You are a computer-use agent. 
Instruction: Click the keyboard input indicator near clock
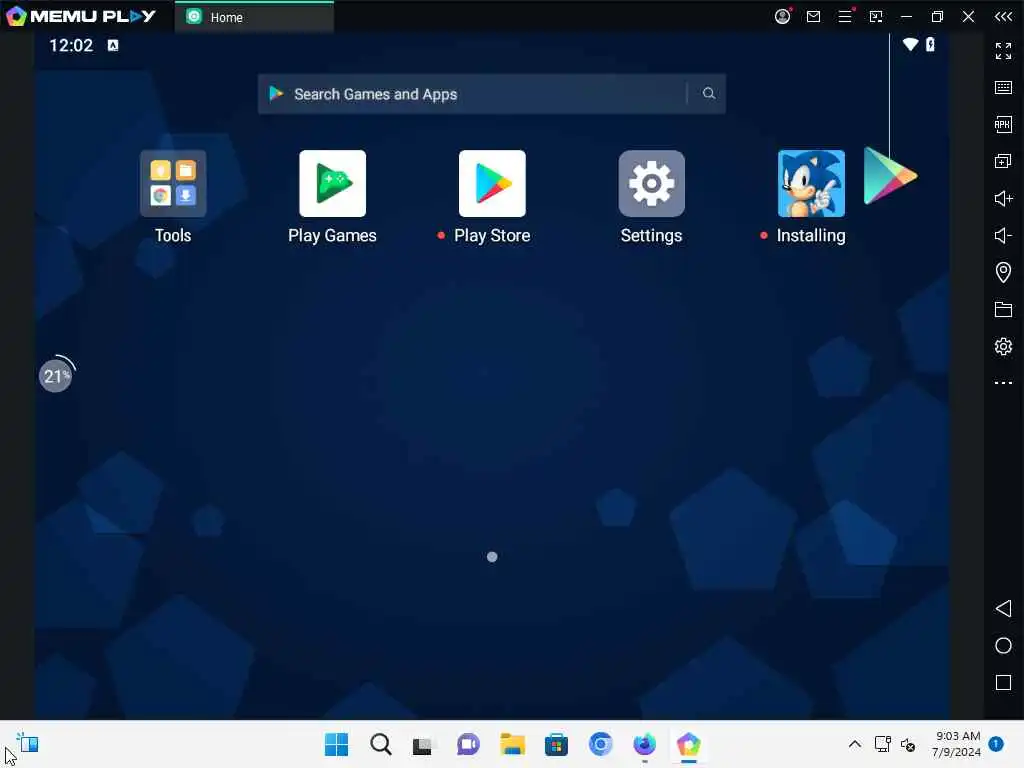click(x=113, y=45)
